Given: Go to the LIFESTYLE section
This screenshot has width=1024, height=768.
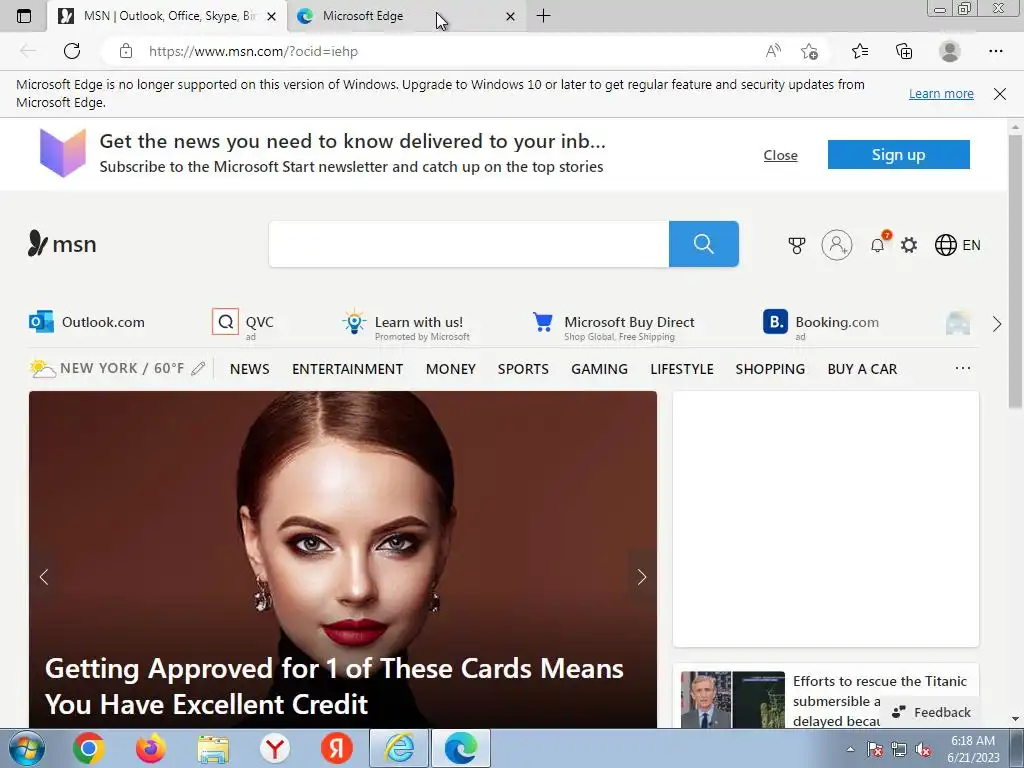Looking at the screenshot, I should click(682, 369).
